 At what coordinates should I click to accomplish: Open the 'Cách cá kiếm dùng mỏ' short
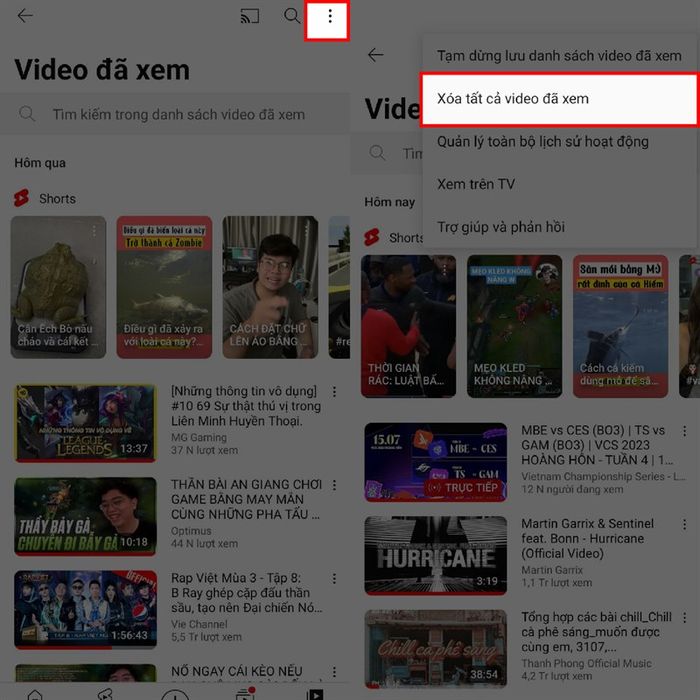621,326
